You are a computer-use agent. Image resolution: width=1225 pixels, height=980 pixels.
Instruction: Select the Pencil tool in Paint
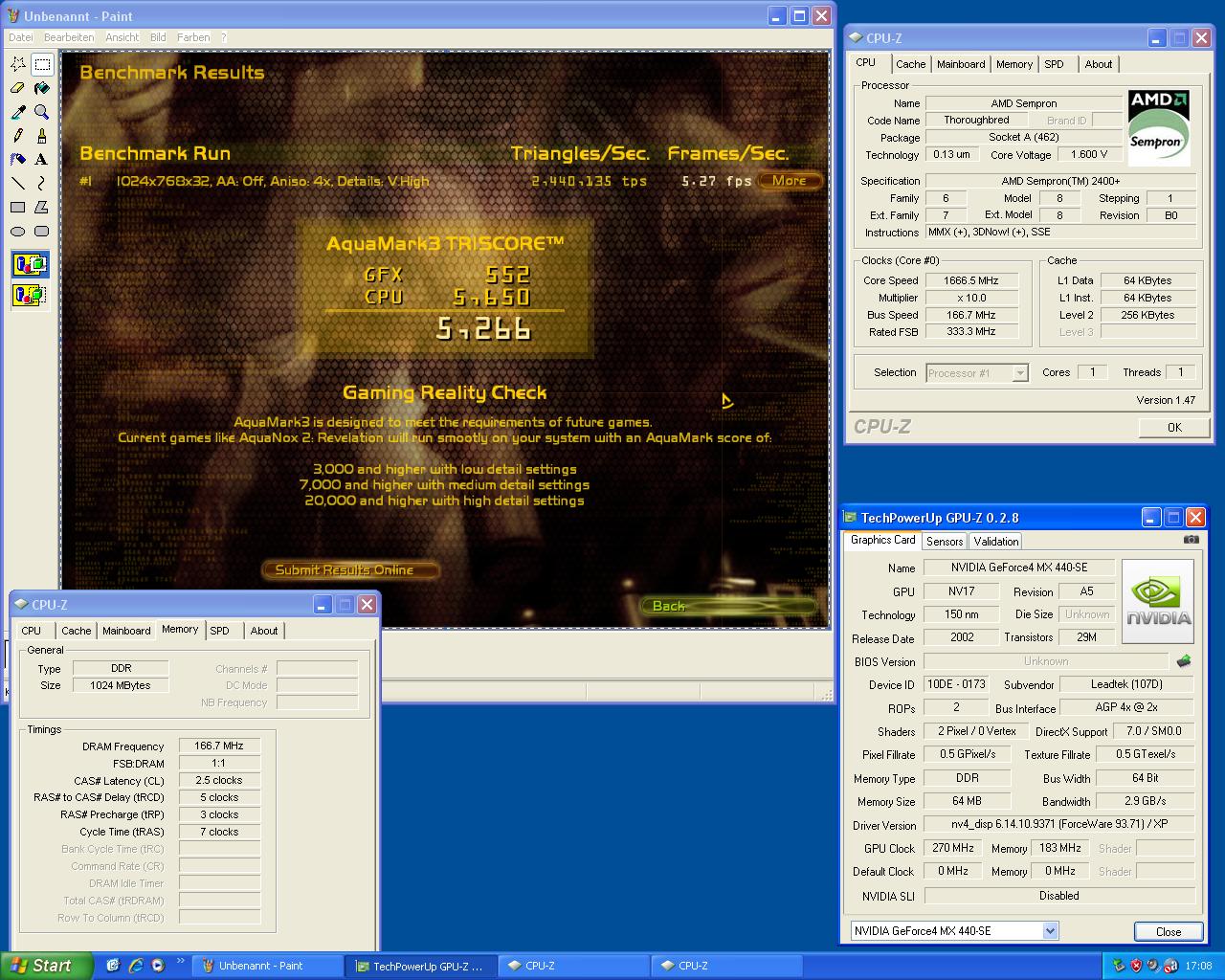coord(18,136)
